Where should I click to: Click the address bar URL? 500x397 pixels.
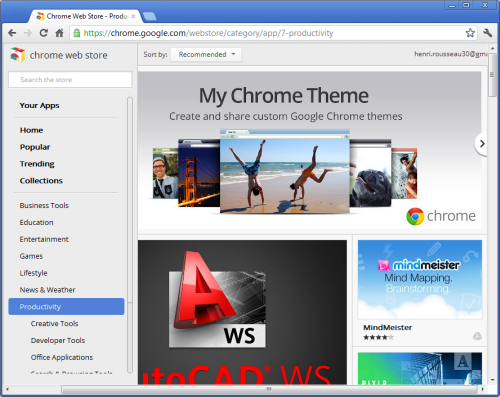[x=208, y=33]
